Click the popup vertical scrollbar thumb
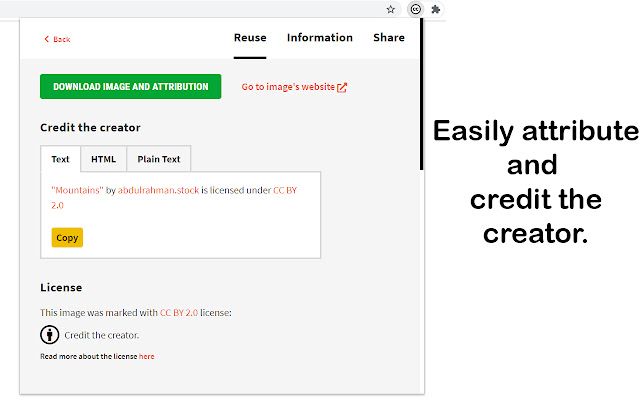The height and width of the screenshot is (400, 640). (422, 94)
